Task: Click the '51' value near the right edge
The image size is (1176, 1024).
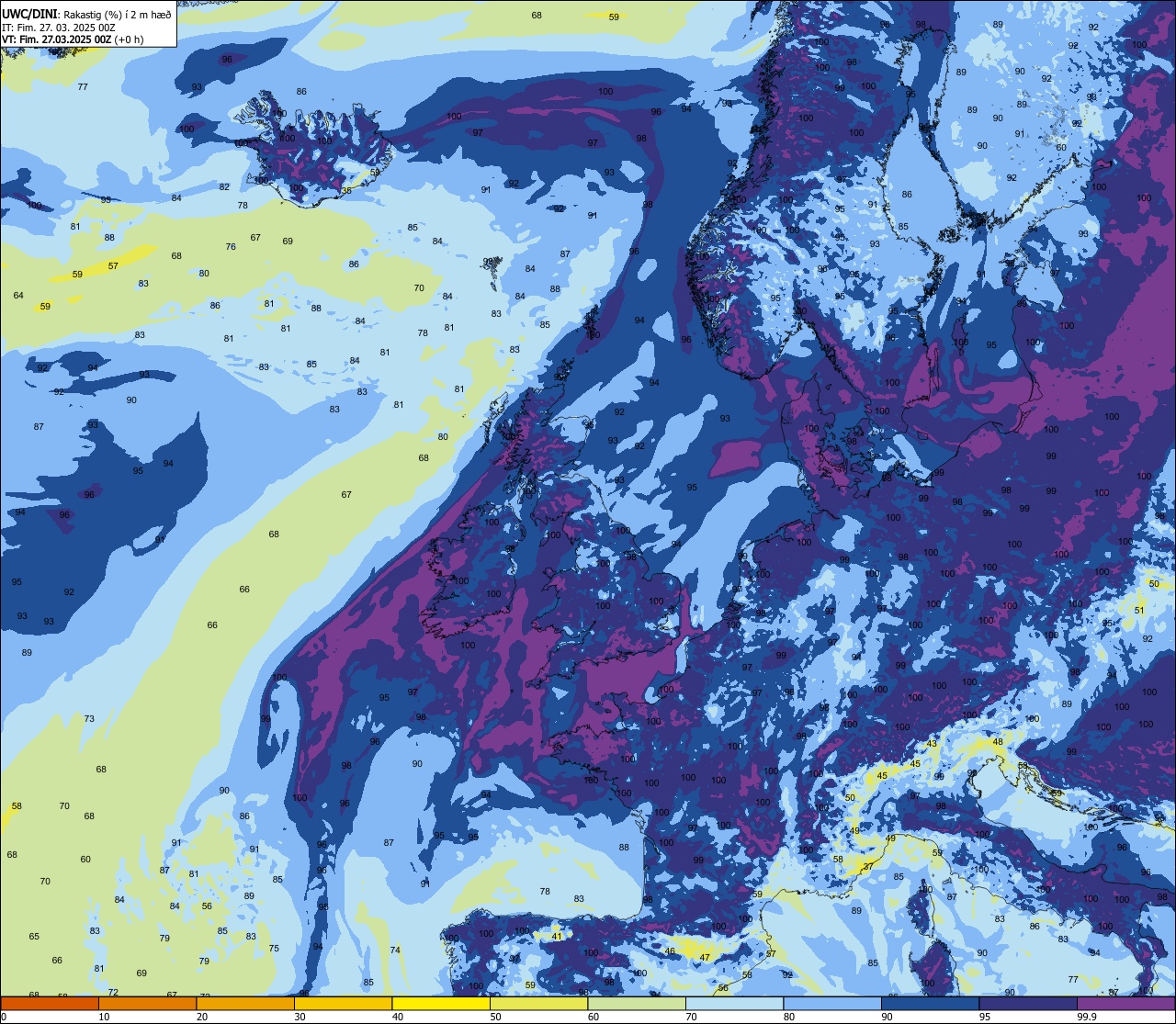Action: coord(1139,610)
